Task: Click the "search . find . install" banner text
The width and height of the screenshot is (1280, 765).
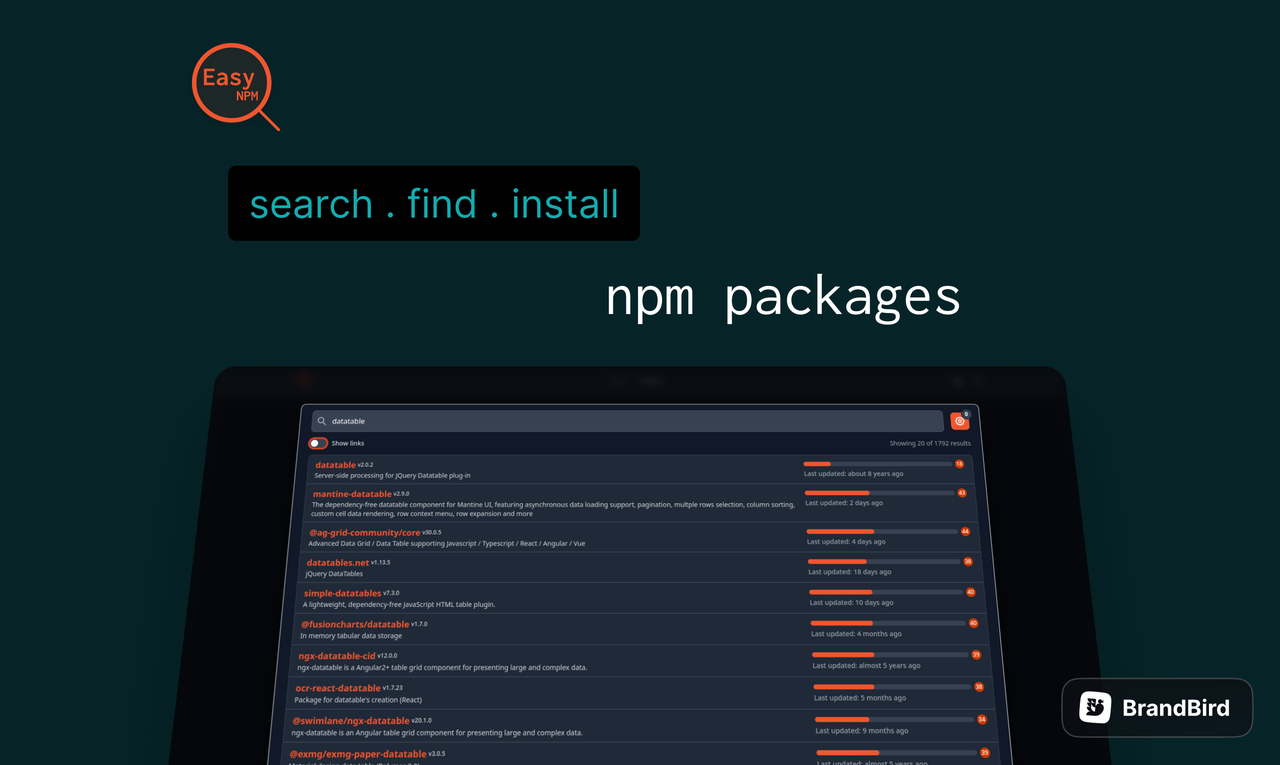Action: point(434,204)
